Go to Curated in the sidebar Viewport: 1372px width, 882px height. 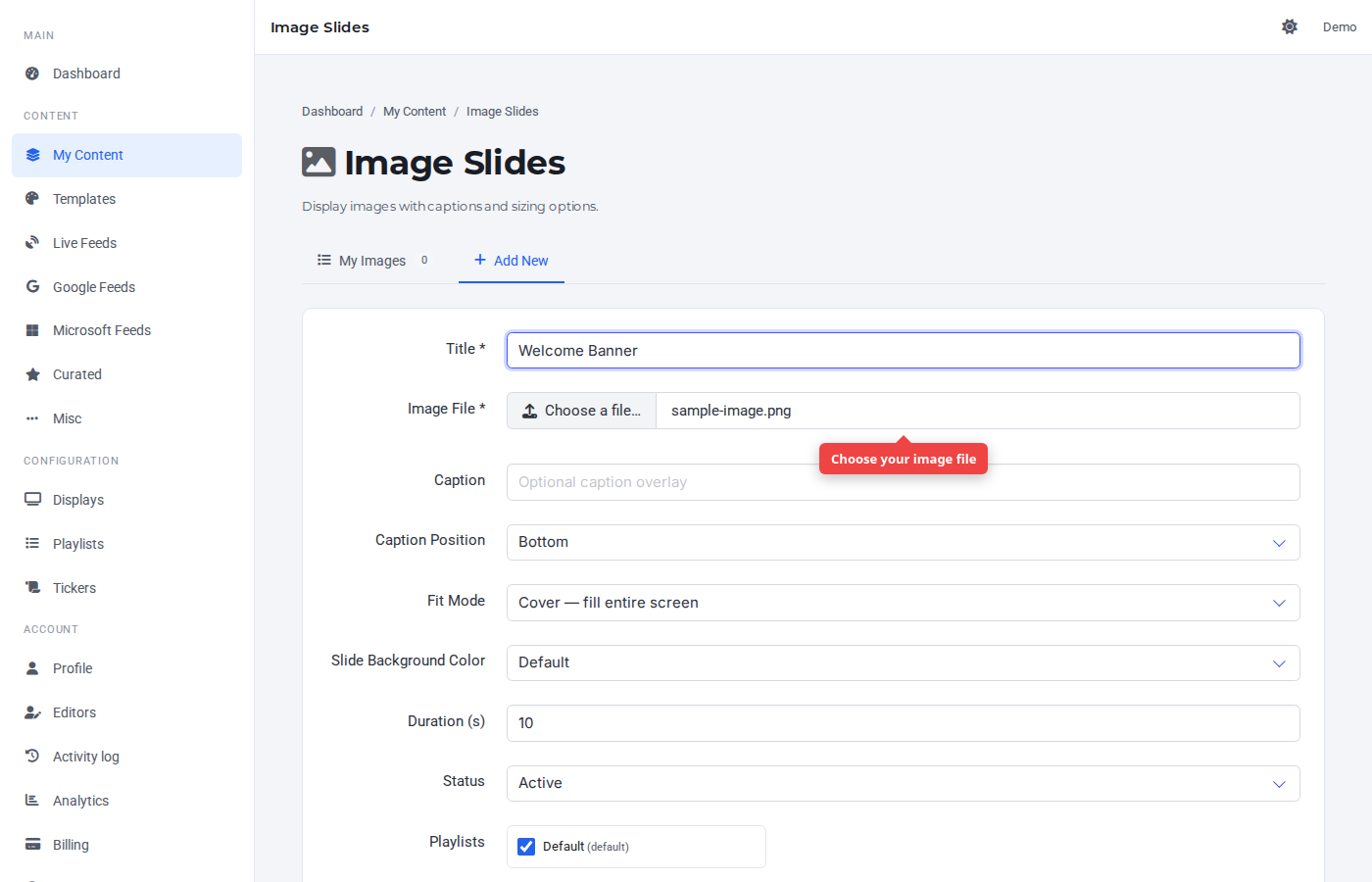point(126,374)
